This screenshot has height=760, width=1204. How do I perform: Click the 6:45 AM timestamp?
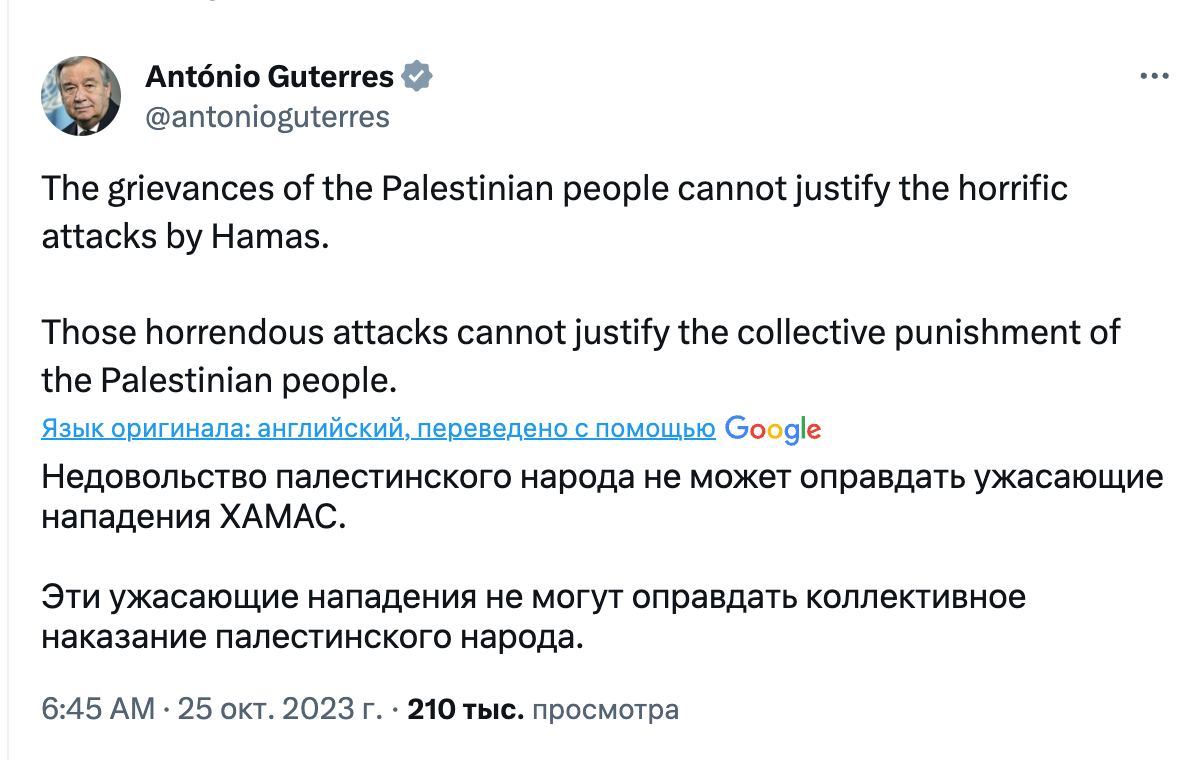[98, 709]
